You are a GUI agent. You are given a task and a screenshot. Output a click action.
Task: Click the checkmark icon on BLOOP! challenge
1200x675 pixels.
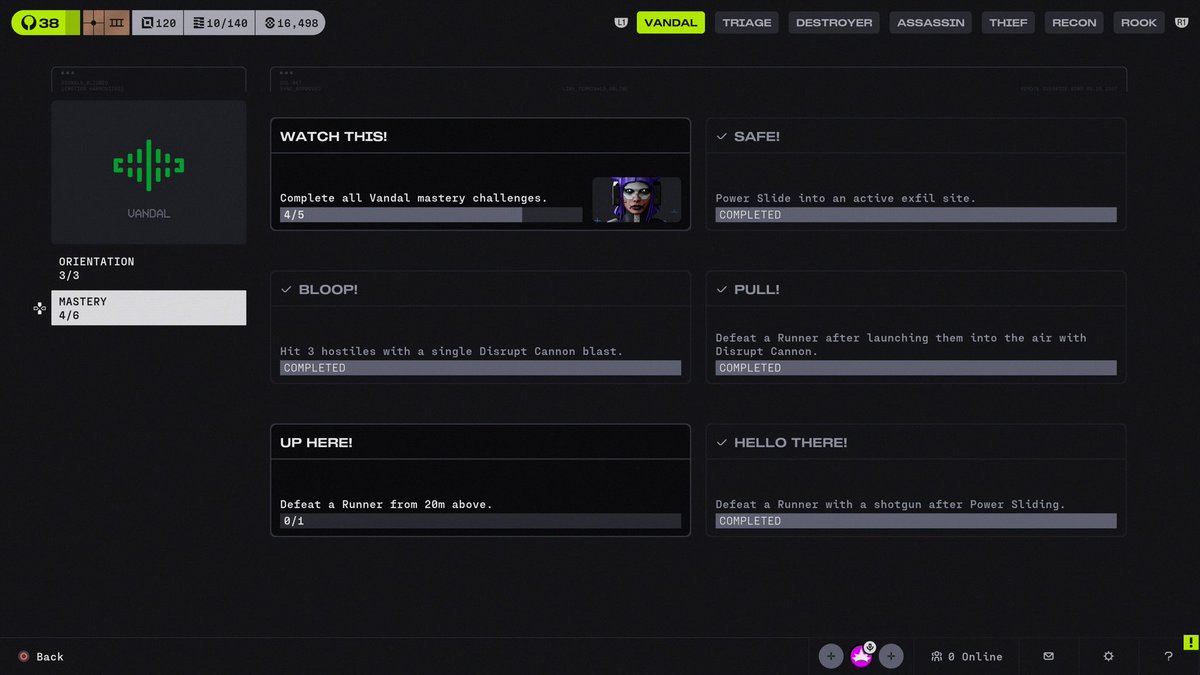(x=286, y=289)
